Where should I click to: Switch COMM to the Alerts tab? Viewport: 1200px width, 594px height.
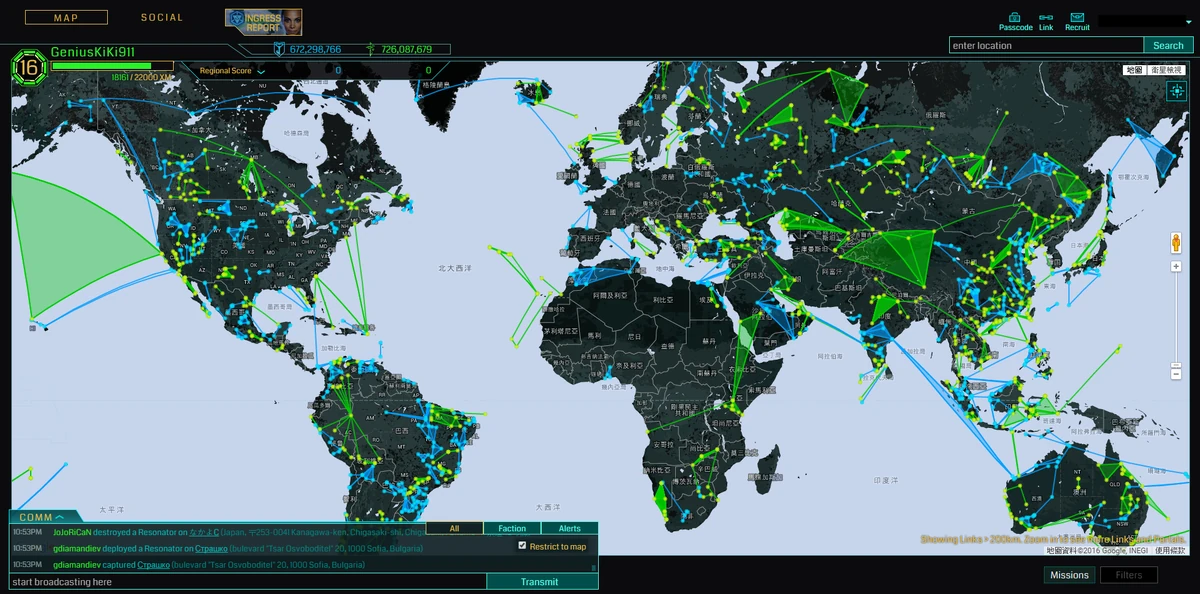click(x=569, y=527)
